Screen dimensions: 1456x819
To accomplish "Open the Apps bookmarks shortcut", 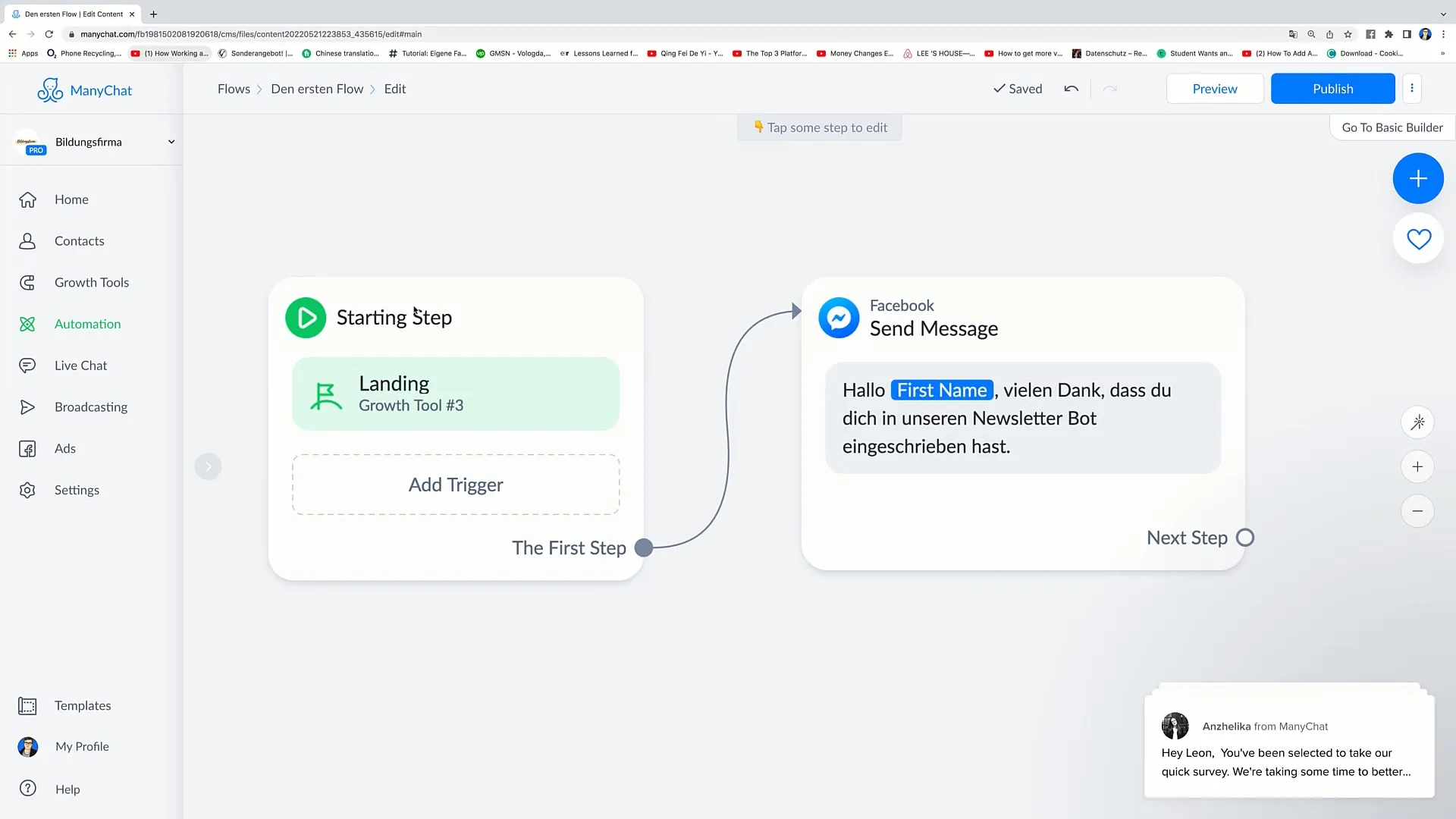I will pyautogui.click(x=23, y=53).
